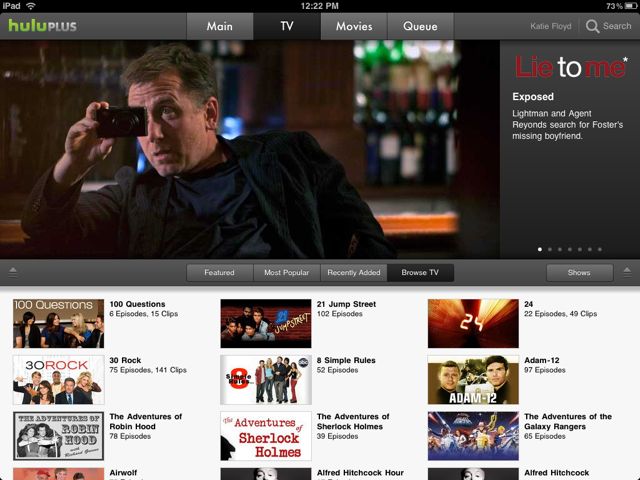The image size is (640, 480).
Task: Open the 24 show thumbnail
Action: (x=473, y=323)
